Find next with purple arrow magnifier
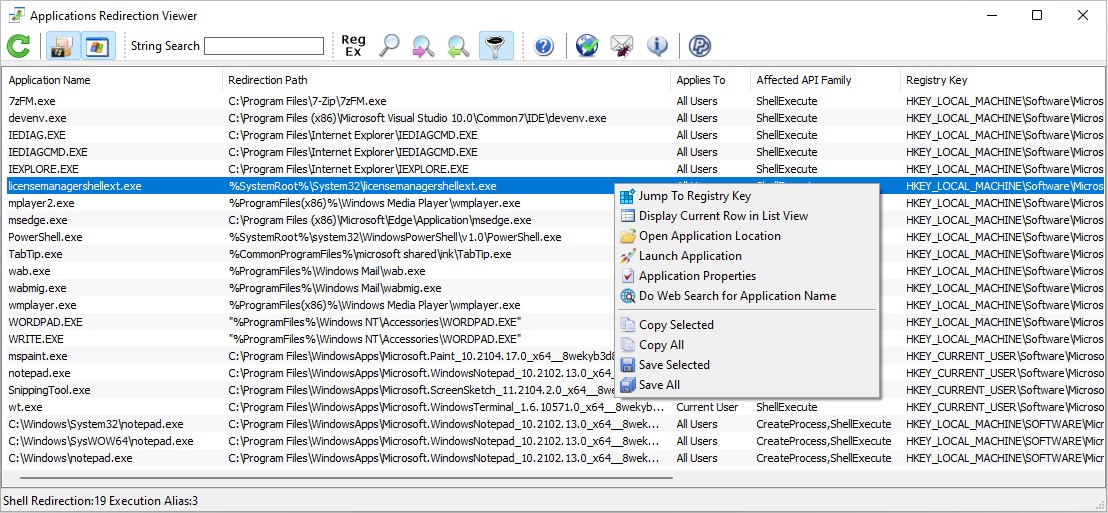Screen dimensions: 1108x513 tap(423, 46)
